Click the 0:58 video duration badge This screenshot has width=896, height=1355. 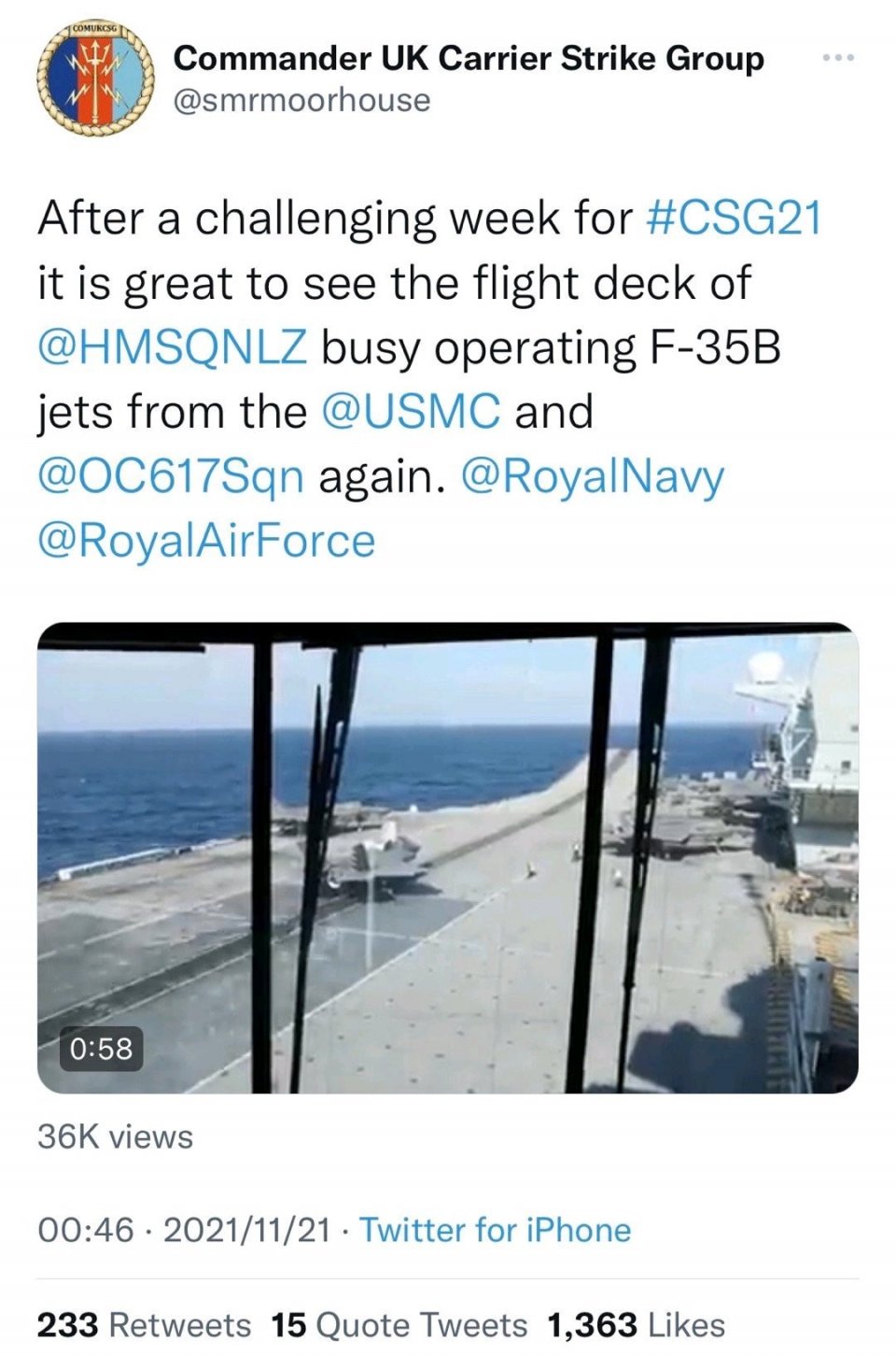(x=102, y=1048)
